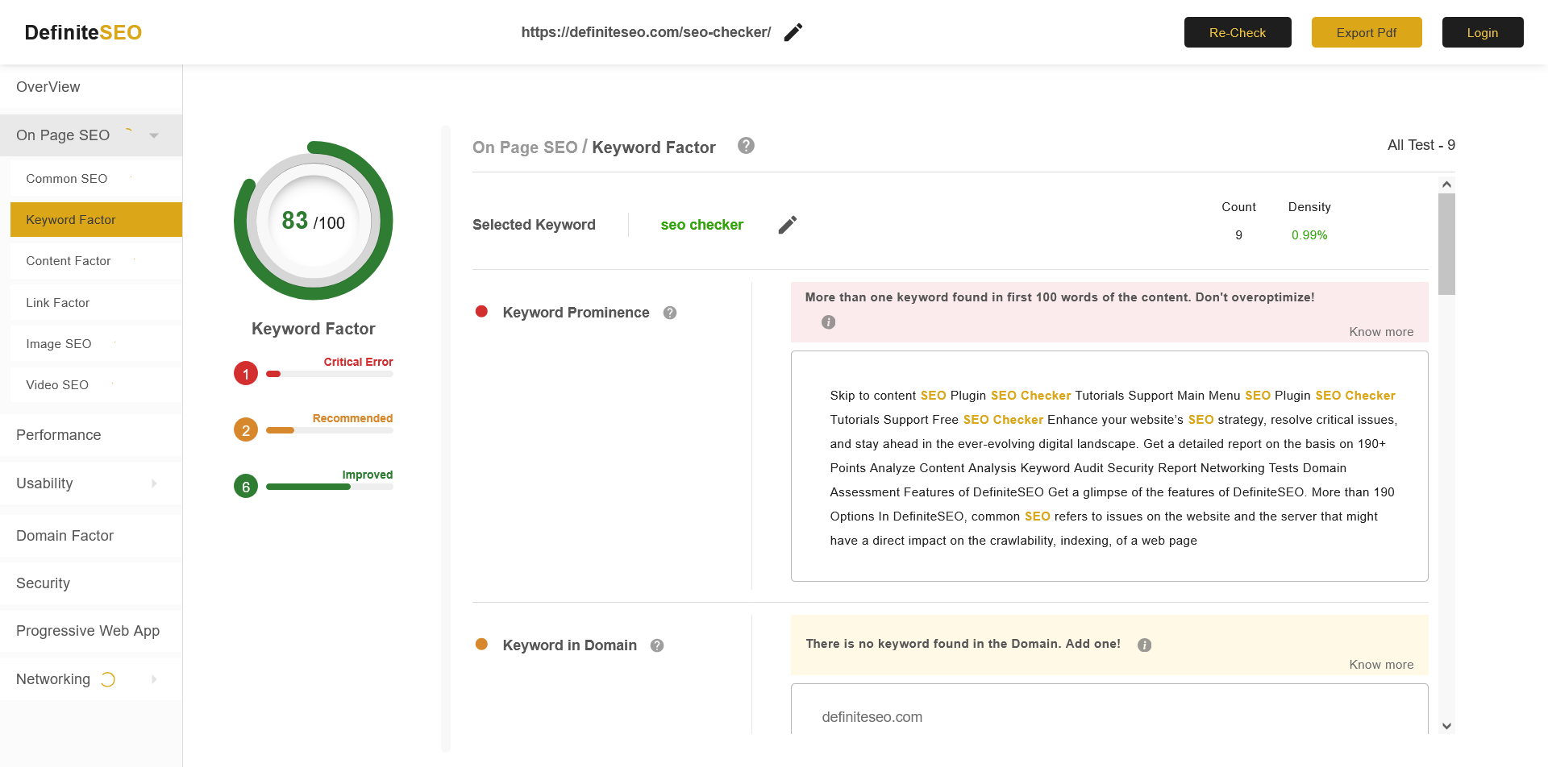Viewport: 1548px width, 784px height.
Task: Edit the selected keyword via pencil icon
Action: pyautogui.click(x=787, y=225)
